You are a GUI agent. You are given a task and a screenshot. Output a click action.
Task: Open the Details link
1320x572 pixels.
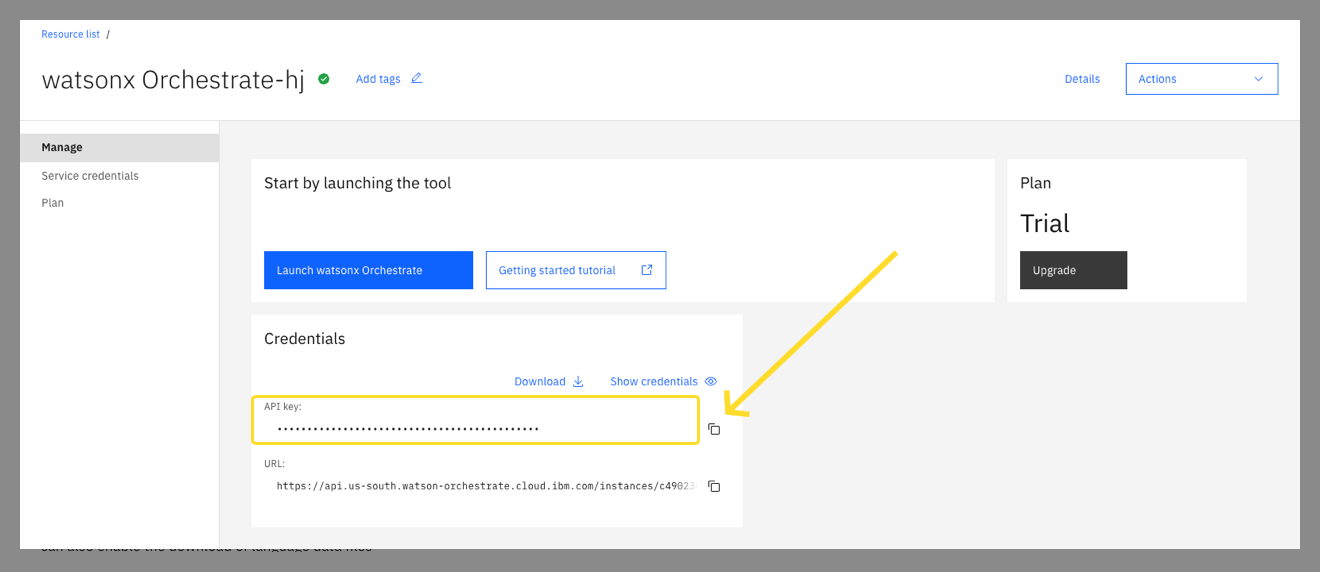coord(1082,79)
